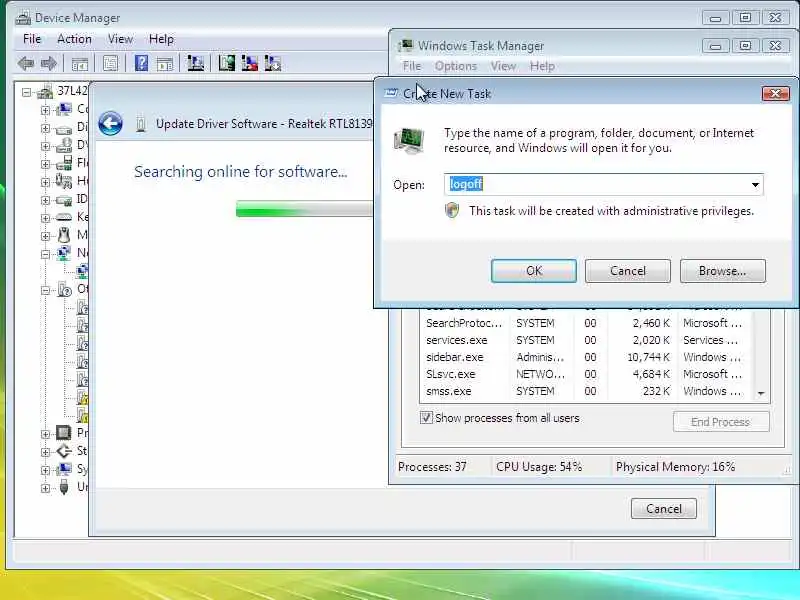Image resolution: width=800 pixels, height=600 pixels.
Task: Select the Other devices question-mark category icon
Action: pos(64,289)
